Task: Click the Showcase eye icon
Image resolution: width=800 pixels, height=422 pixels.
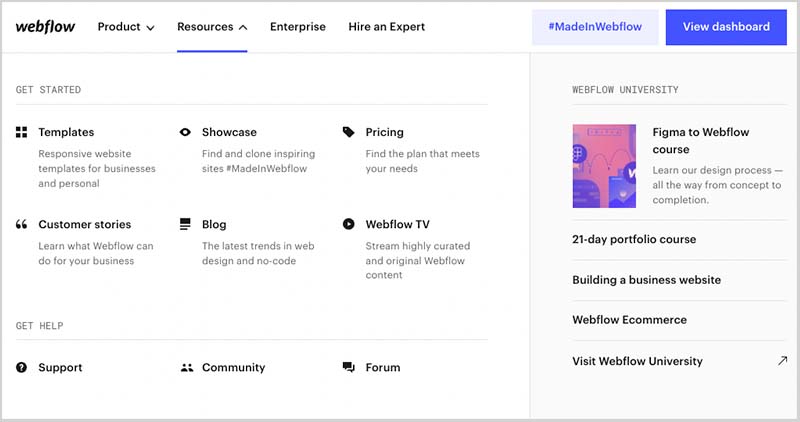Action: pos(185,132)
